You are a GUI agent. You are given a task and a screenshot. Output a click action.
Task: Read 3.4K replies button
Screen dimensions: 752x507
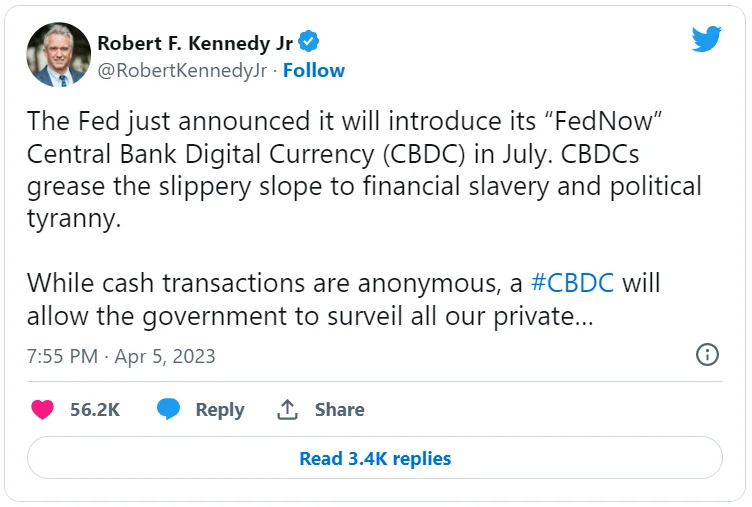click(375, 459)
